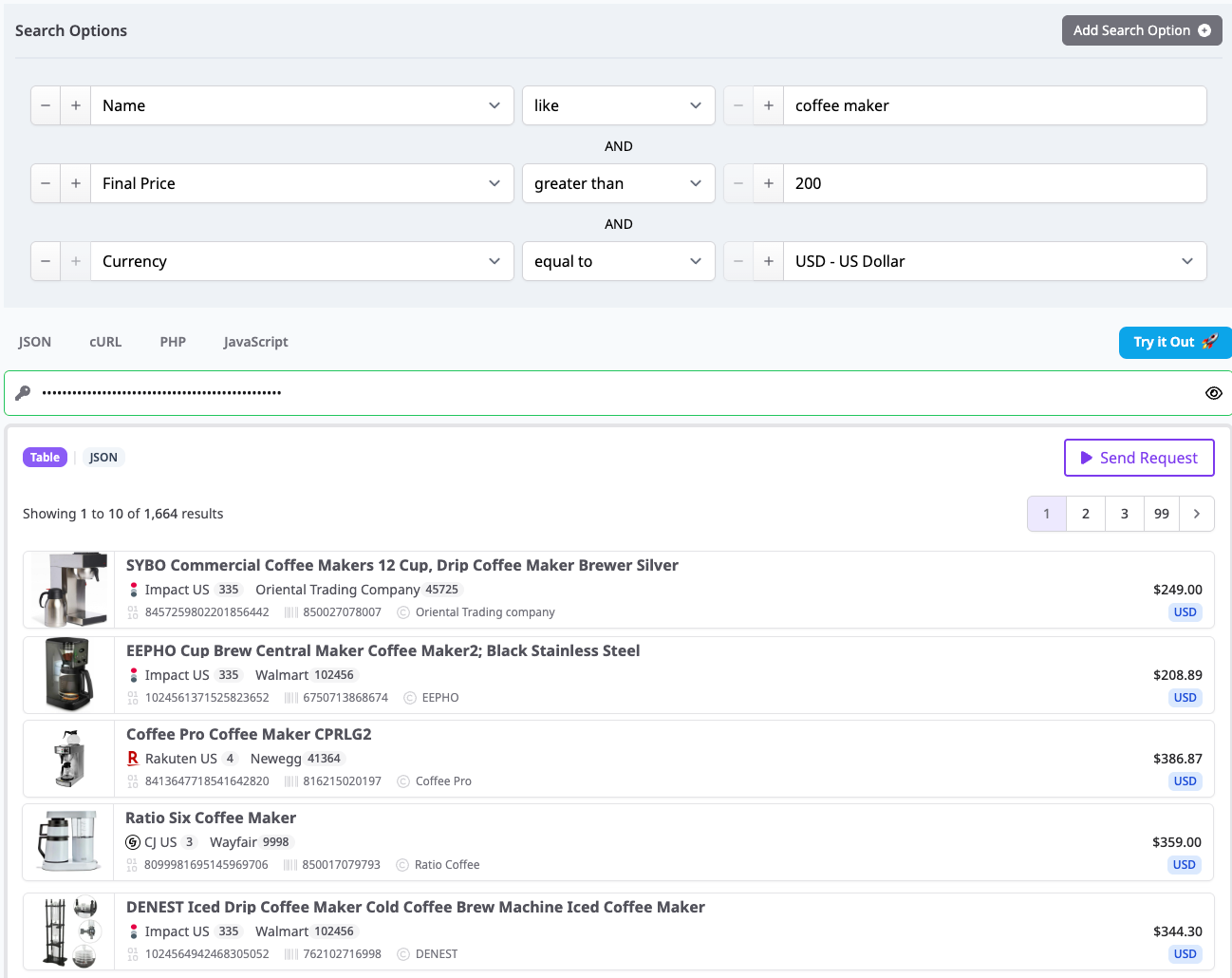1232x978 pixels.
Task: Add another value to coffee maker row
Action: 769,105
